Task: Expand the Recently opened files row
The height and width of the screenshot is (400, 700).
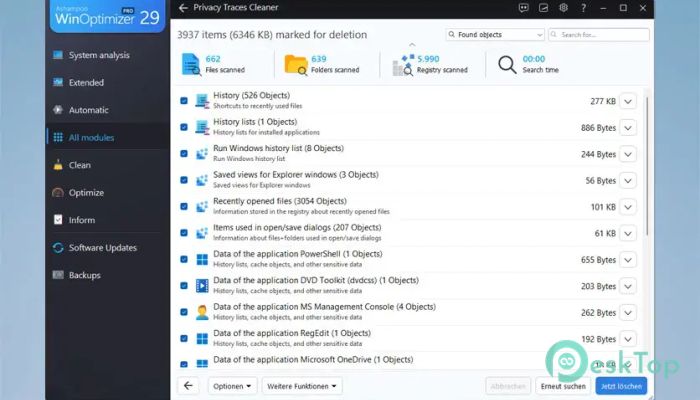Action: tap(628, 207)
